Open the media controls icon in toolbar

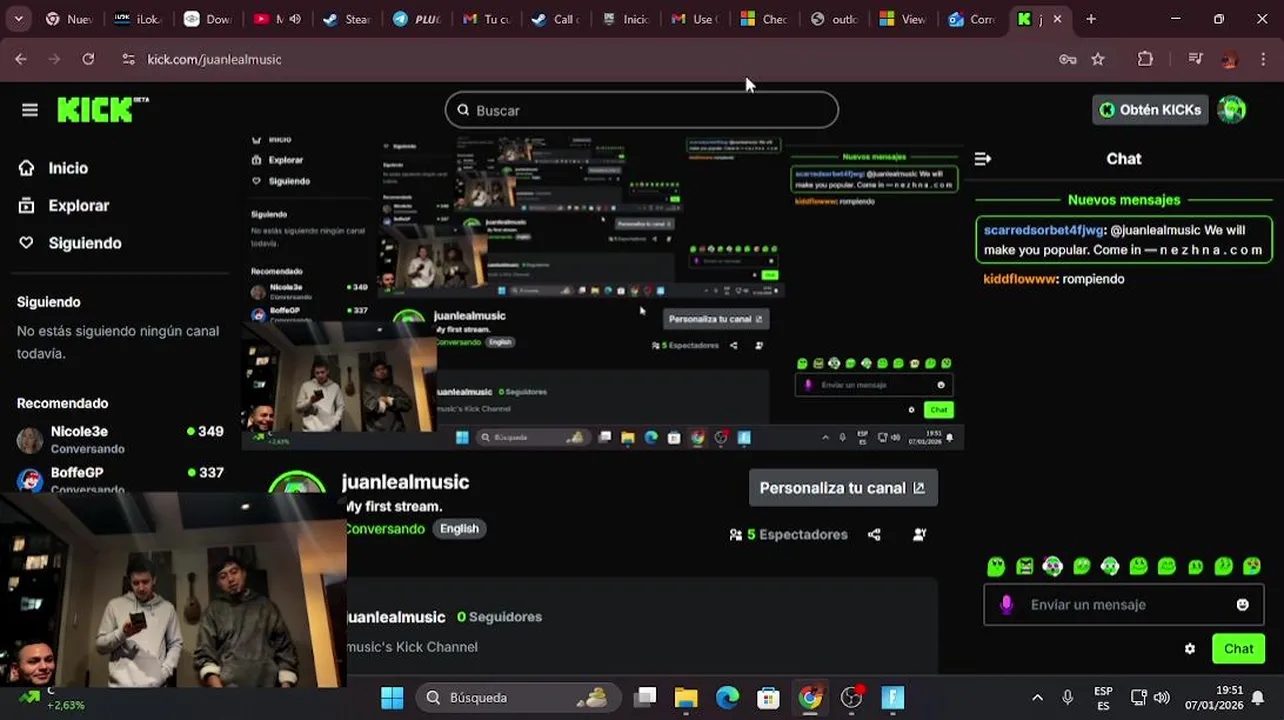[1195, 59]
